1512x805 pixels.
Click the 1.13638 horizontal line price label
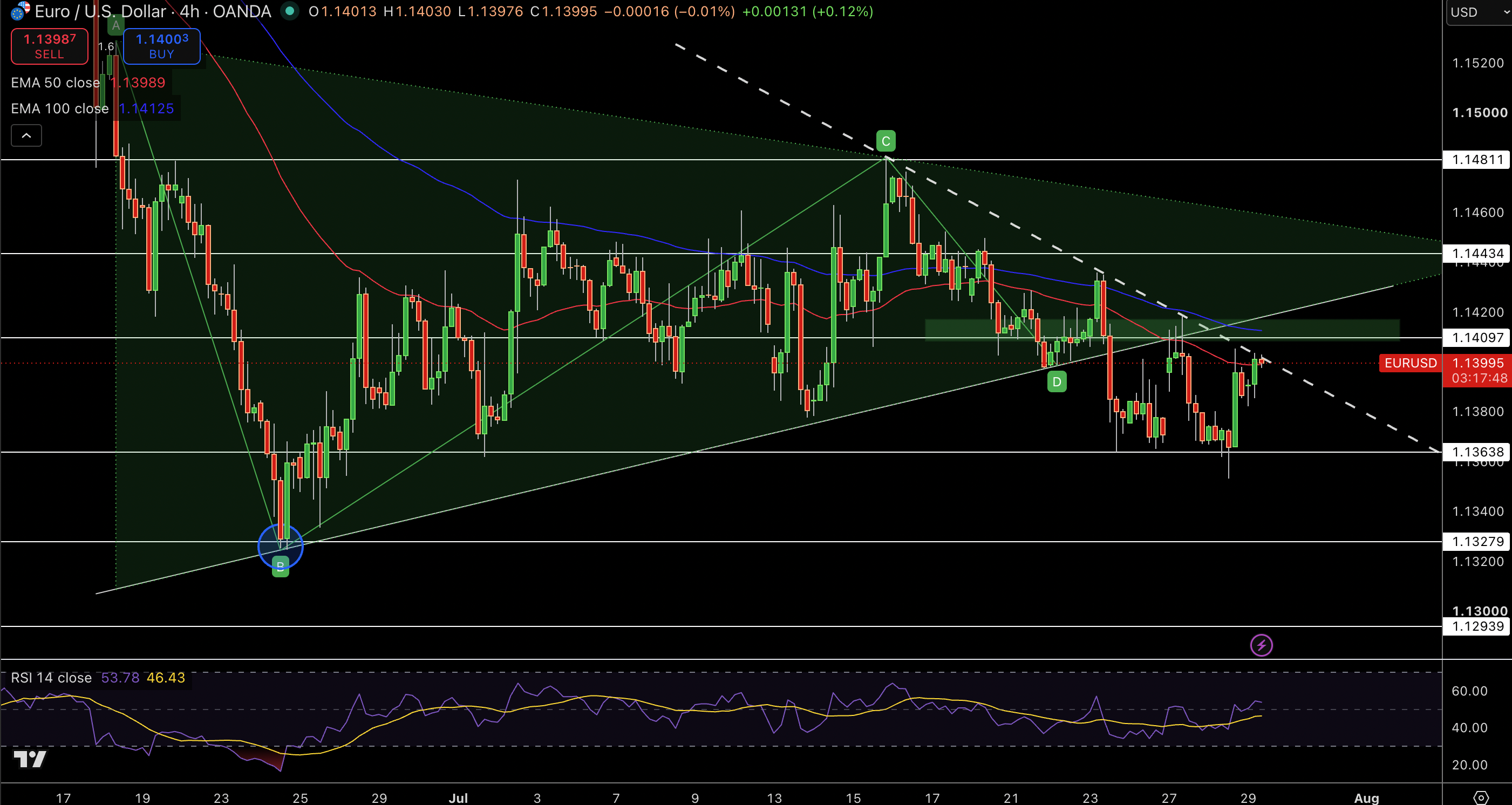point(1477,452)
